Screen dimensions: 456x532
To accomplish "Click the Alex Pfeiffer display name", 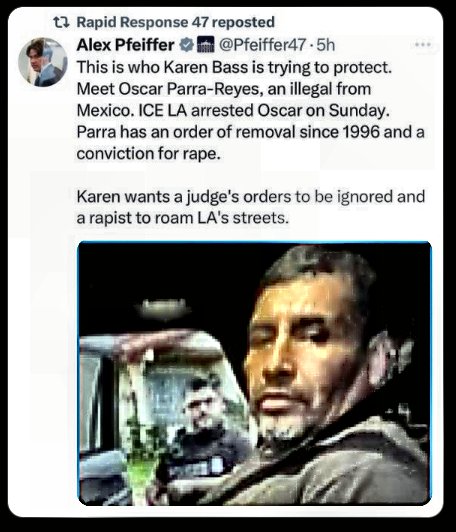I will [125, 45].
